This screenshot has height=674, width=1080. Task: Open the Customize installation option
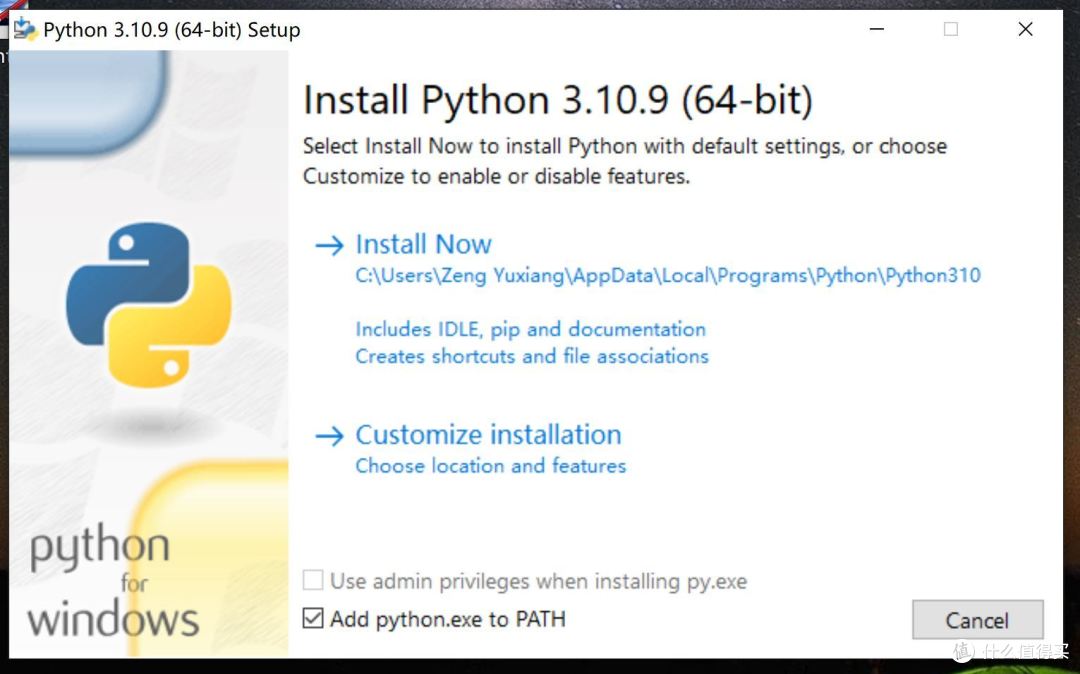click(488, 436)
